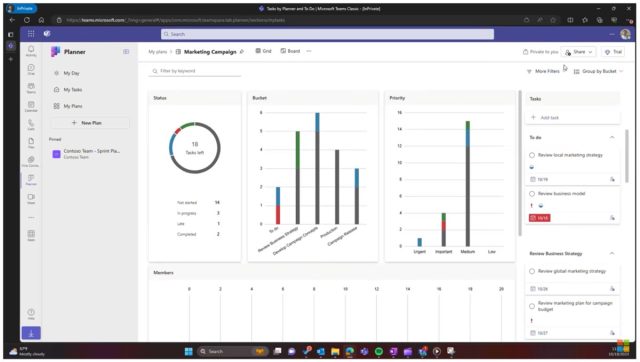This screenshot has width=640, height=362.
Task: Click the tall Medium priority bar
Action: point(468,183)
